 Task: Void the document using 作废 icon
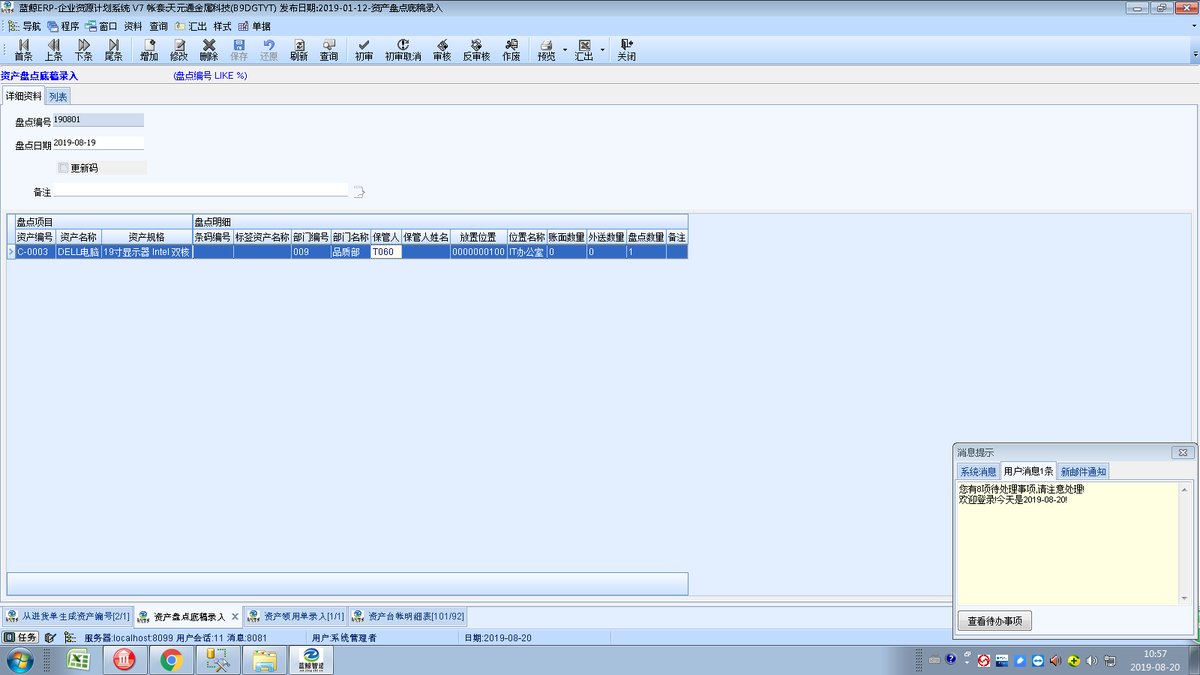pos(511,50)
